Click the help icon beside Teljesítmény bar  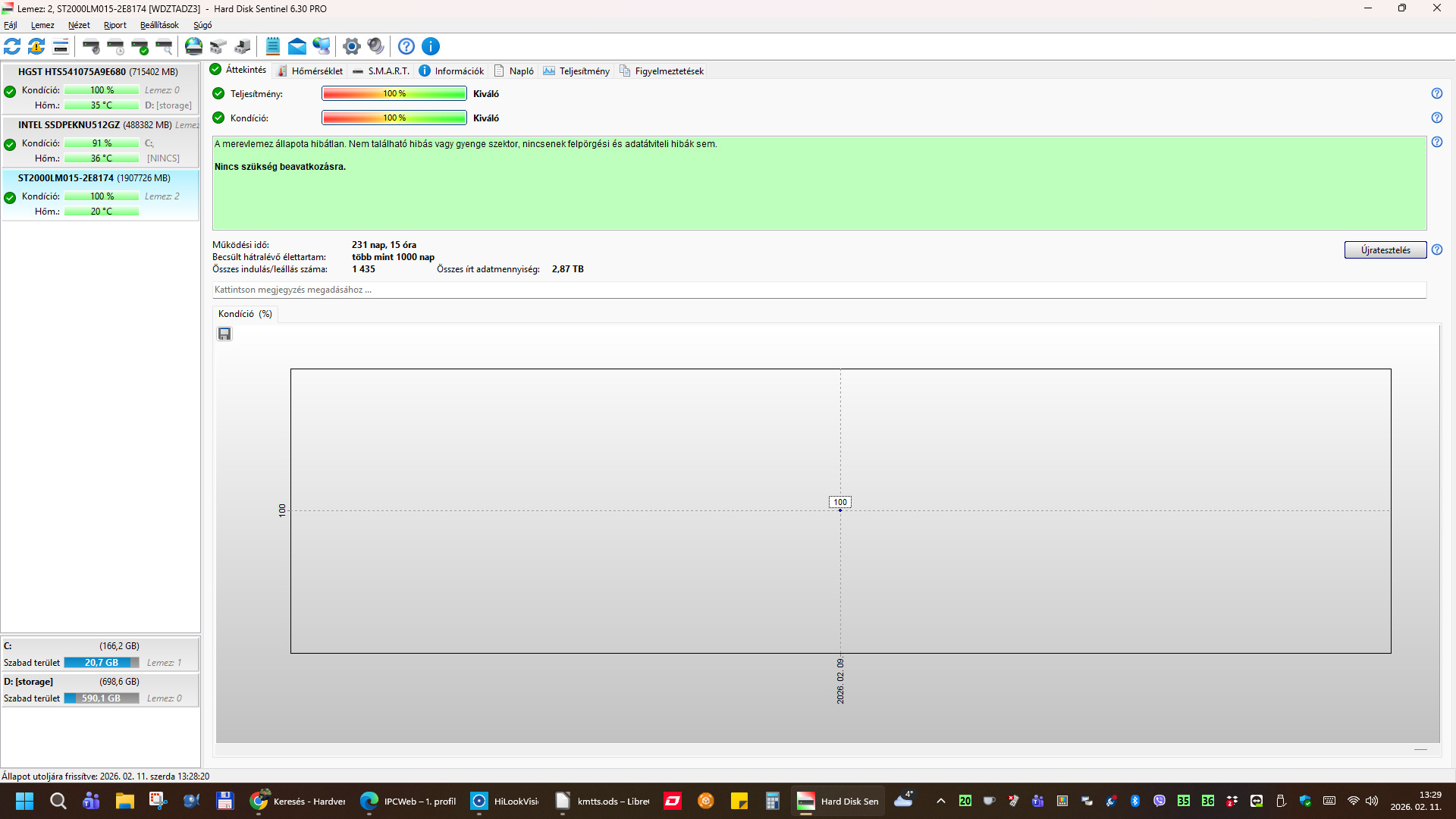click(1436, 93)
